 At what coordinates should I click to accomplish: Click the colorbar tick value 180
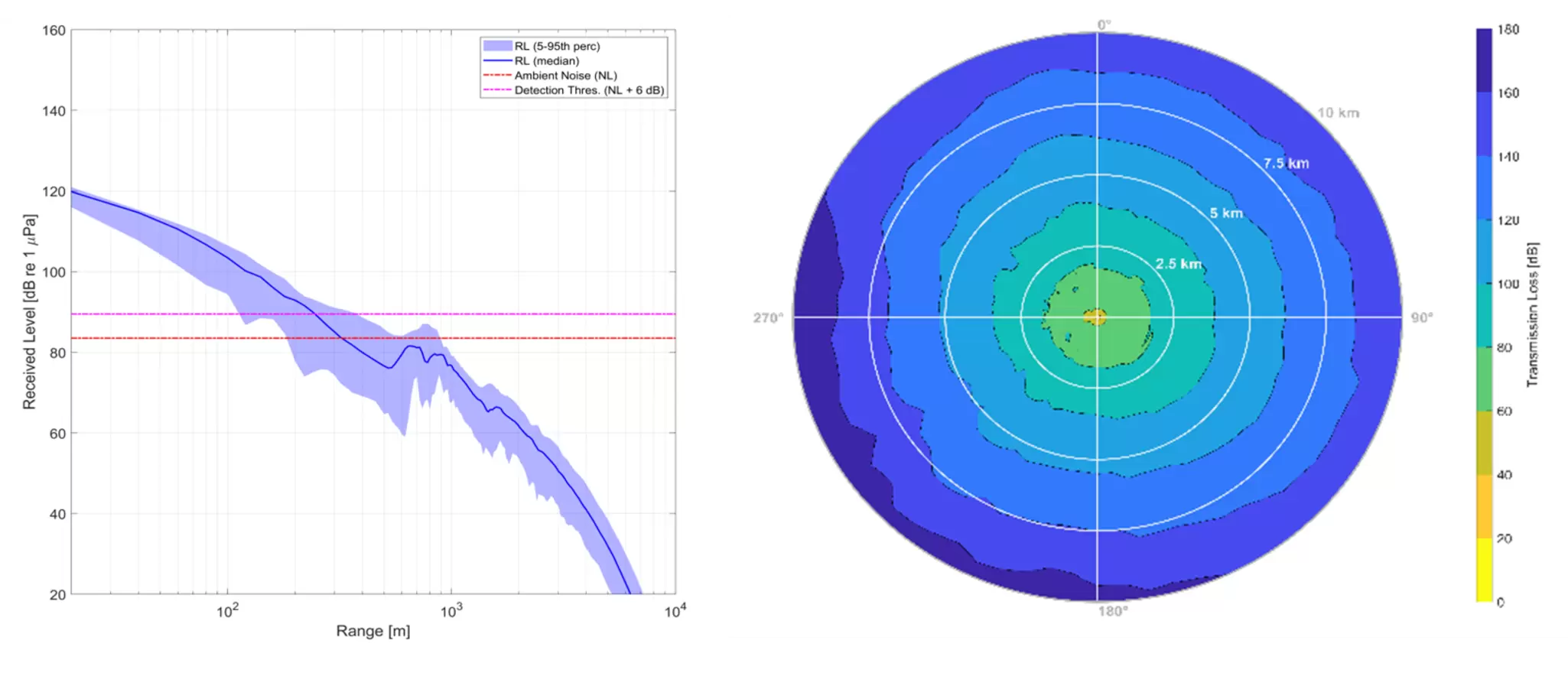pos(1508,30)
